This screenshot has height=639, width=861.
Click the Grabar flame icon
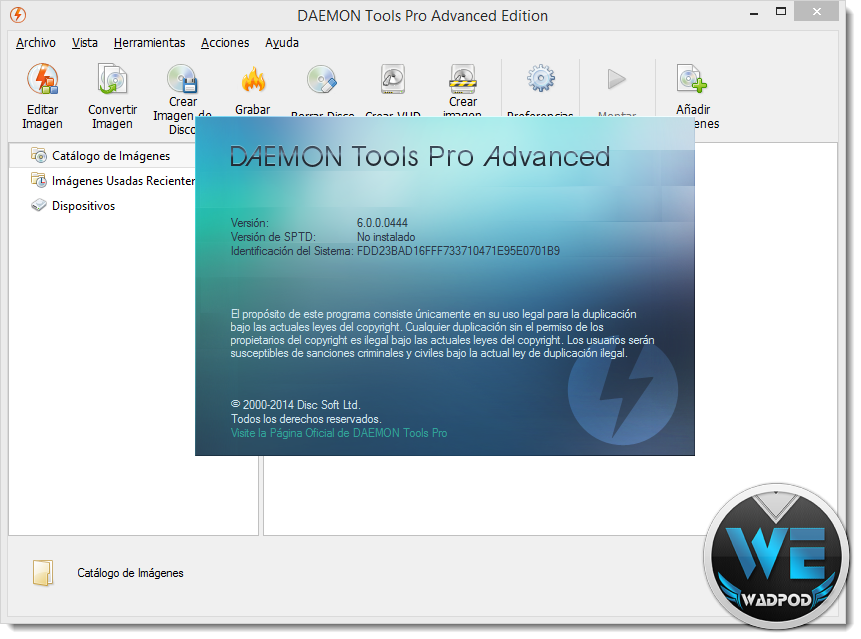pyautogui.click(x=253, y=80)
